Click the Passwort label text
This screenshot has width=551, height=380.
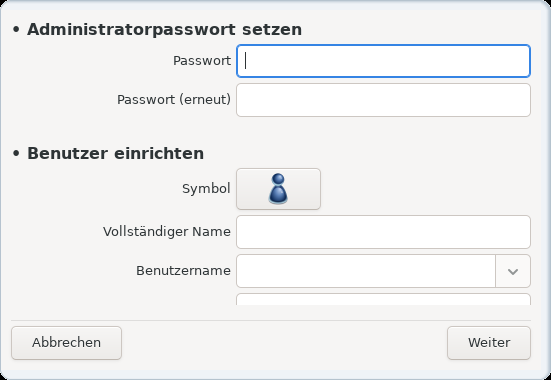(202, 61)
